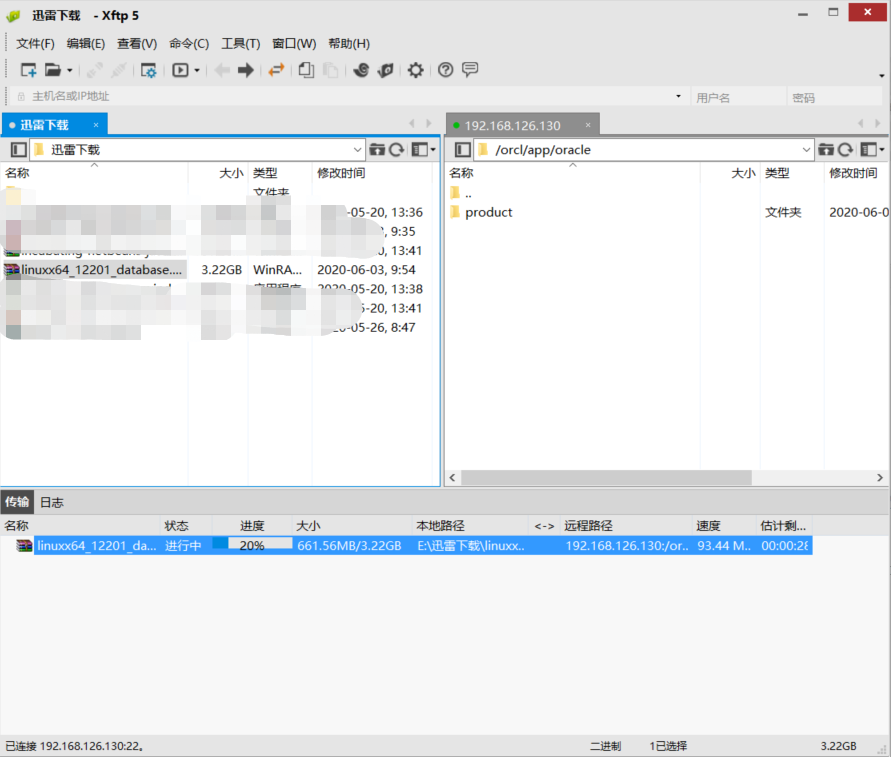Screen dimensions: 891x757
Task: Click the 密码 input field
Action: click(x=835, y=97)
